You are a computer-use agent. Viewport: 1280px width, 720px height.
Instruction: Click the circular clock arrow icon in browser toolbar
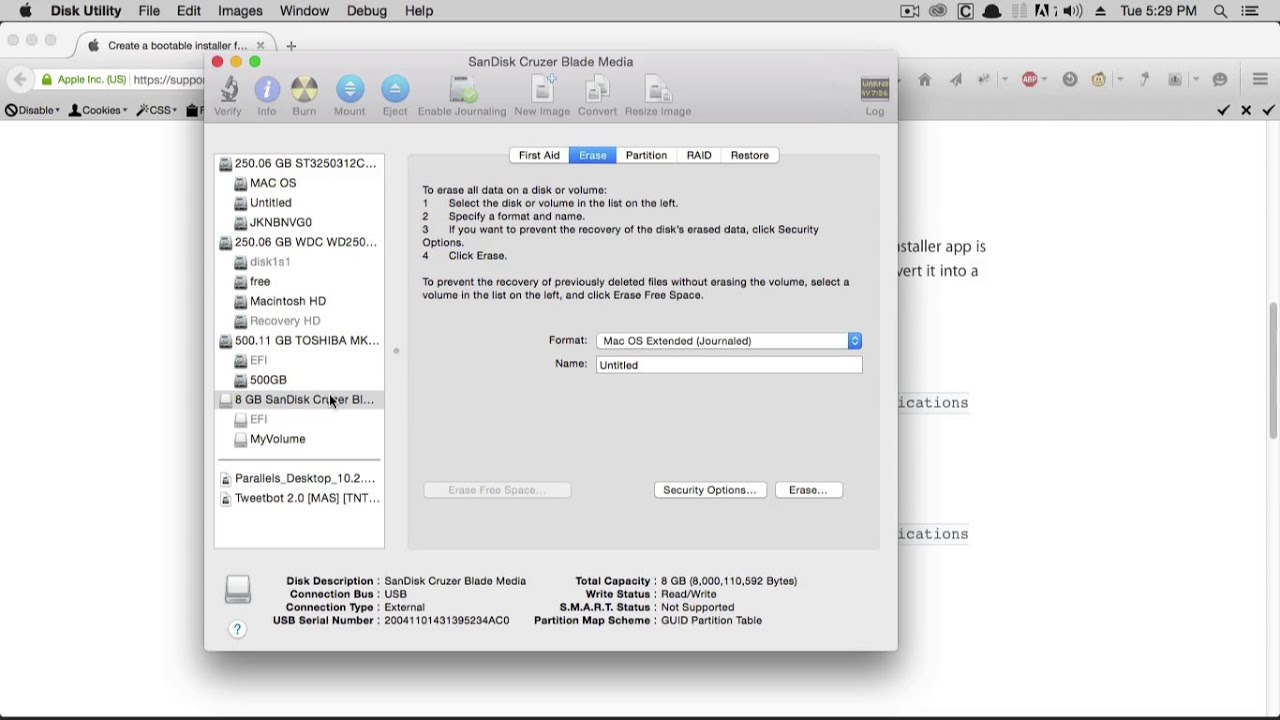1070,79
